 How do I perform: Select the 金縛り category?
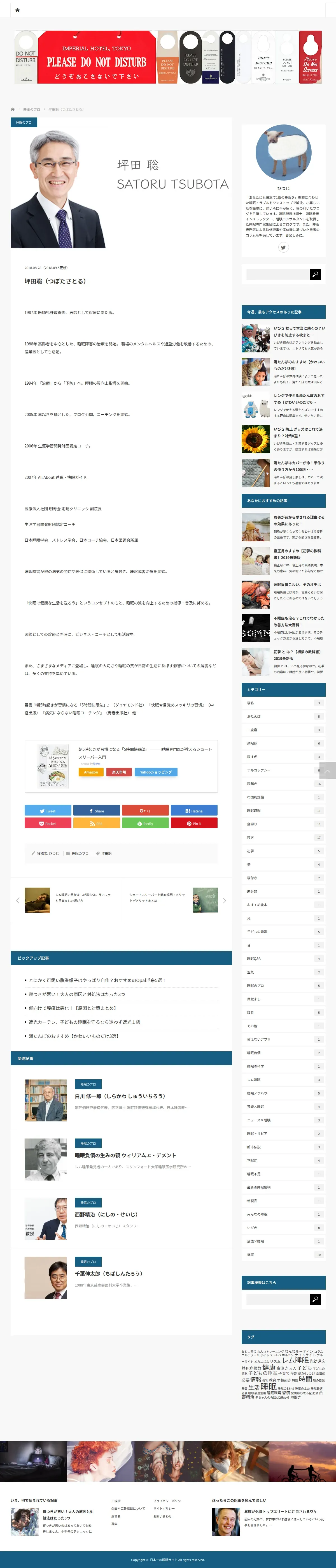point(283,824)
